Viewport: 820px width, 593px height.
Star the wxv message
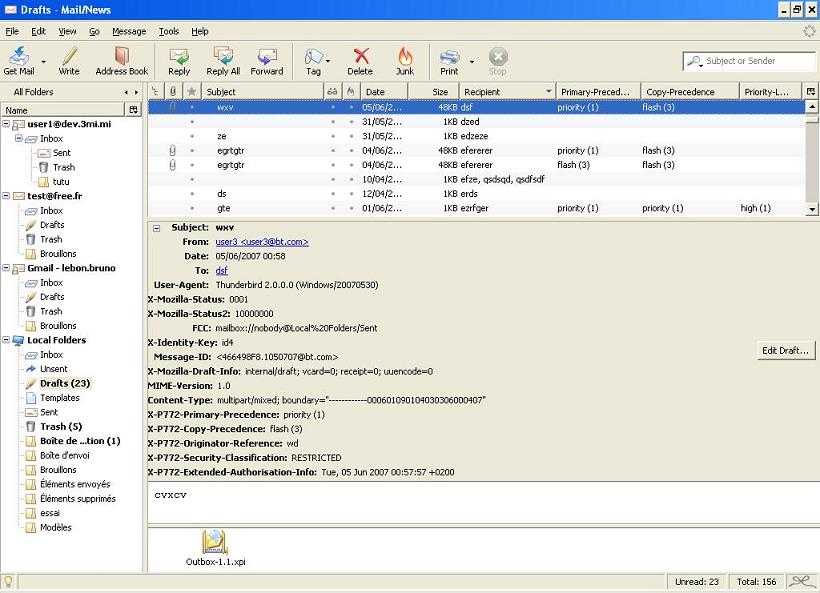[191, 107]
